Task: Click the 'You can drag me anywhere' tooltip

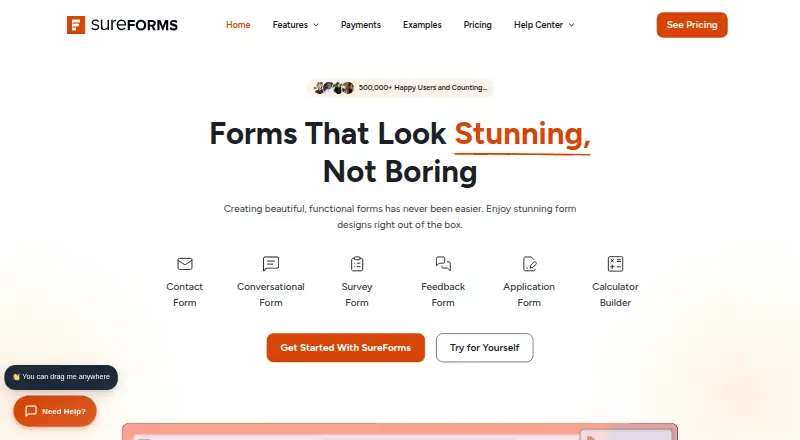Action: tap(61, 377)
